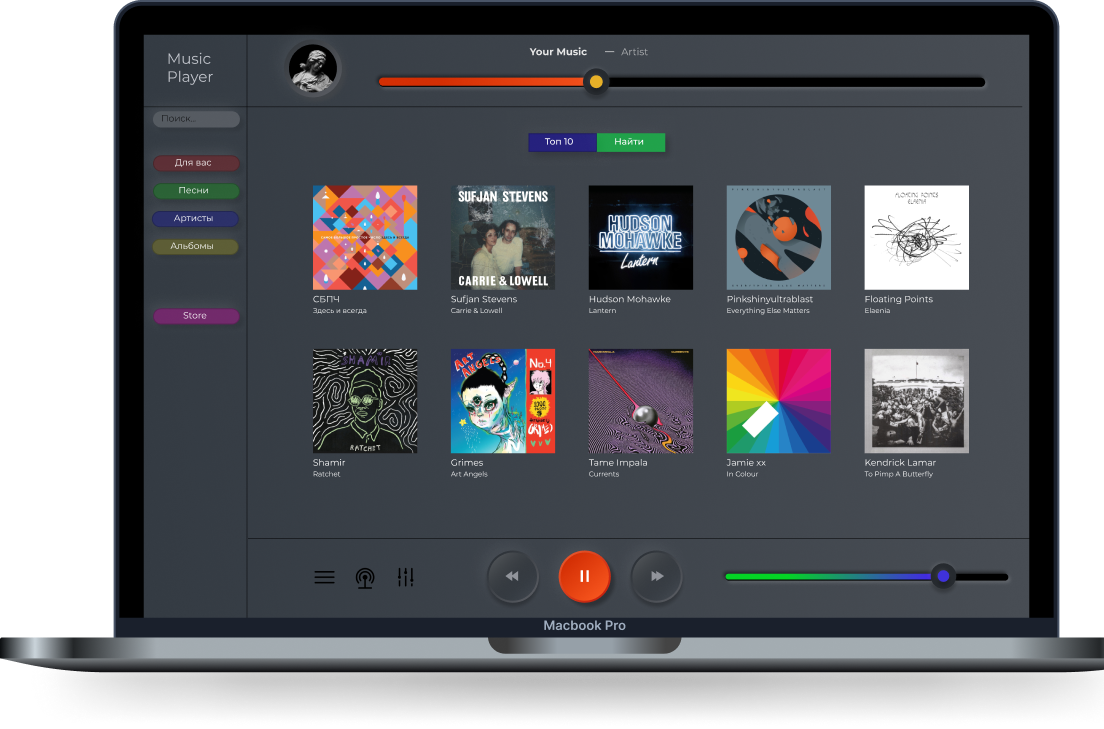This screenshot has width=1104, height=729.
Task: Pause the currently playing track
Action: click(x=585, y=577)
